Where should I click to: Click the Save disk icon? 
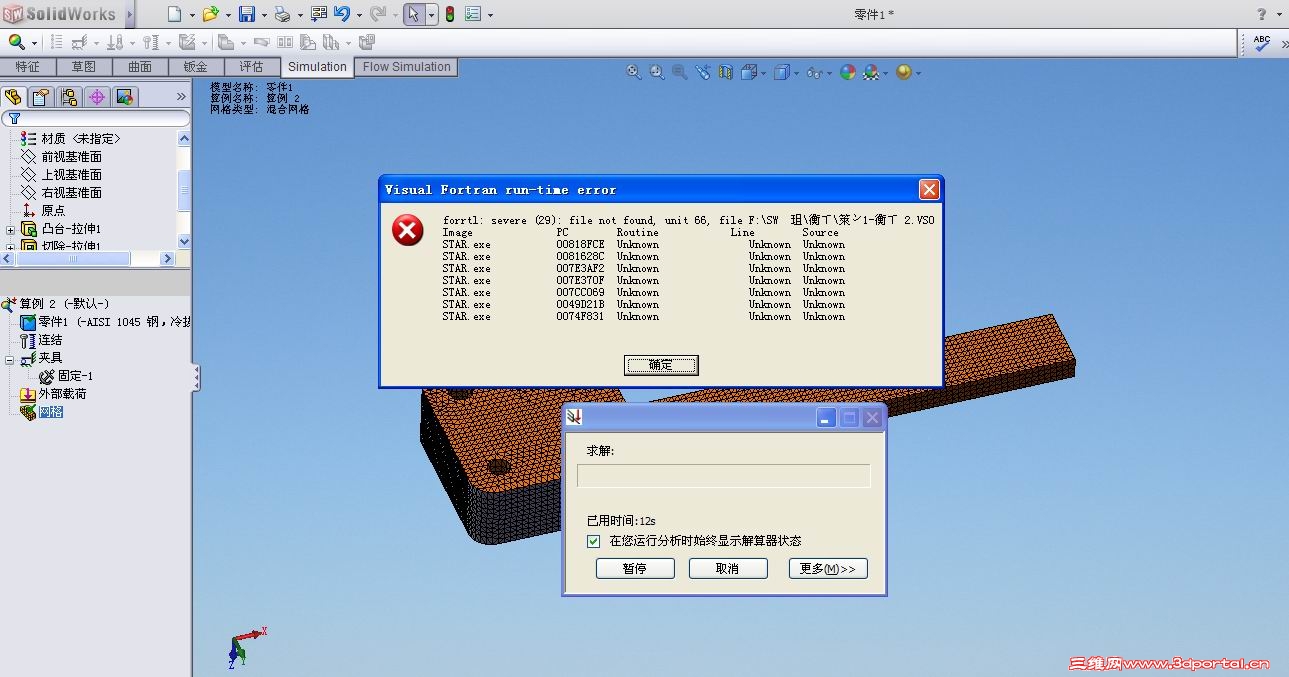246,14
